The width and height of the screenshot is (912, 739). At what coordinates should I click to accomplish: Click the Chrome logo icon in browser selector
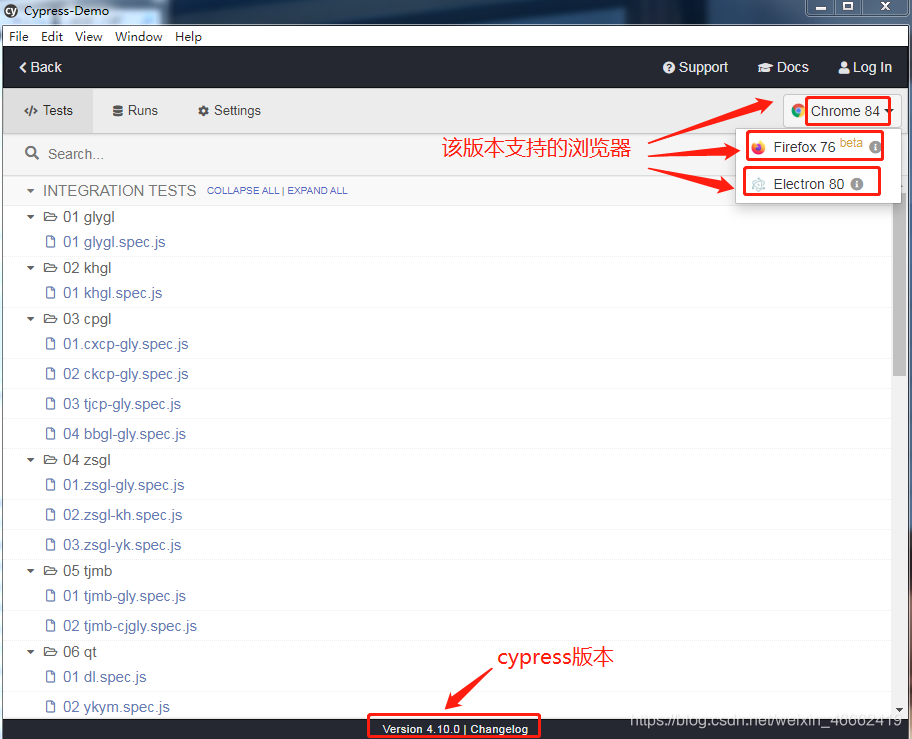(797, 110)
